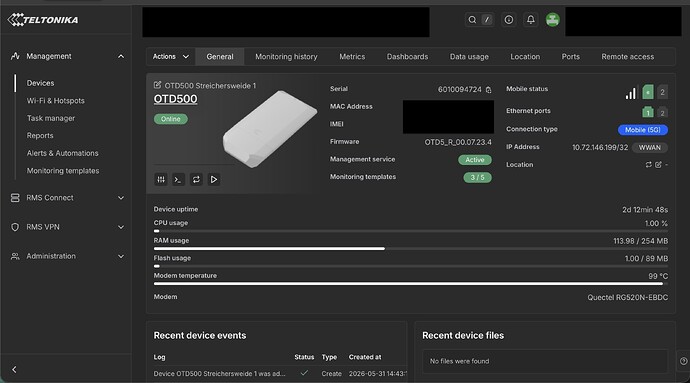This screenshot has width=690, height=383.
Task: Switch to Monitoring history tab
Action: [x=286, y=56]
